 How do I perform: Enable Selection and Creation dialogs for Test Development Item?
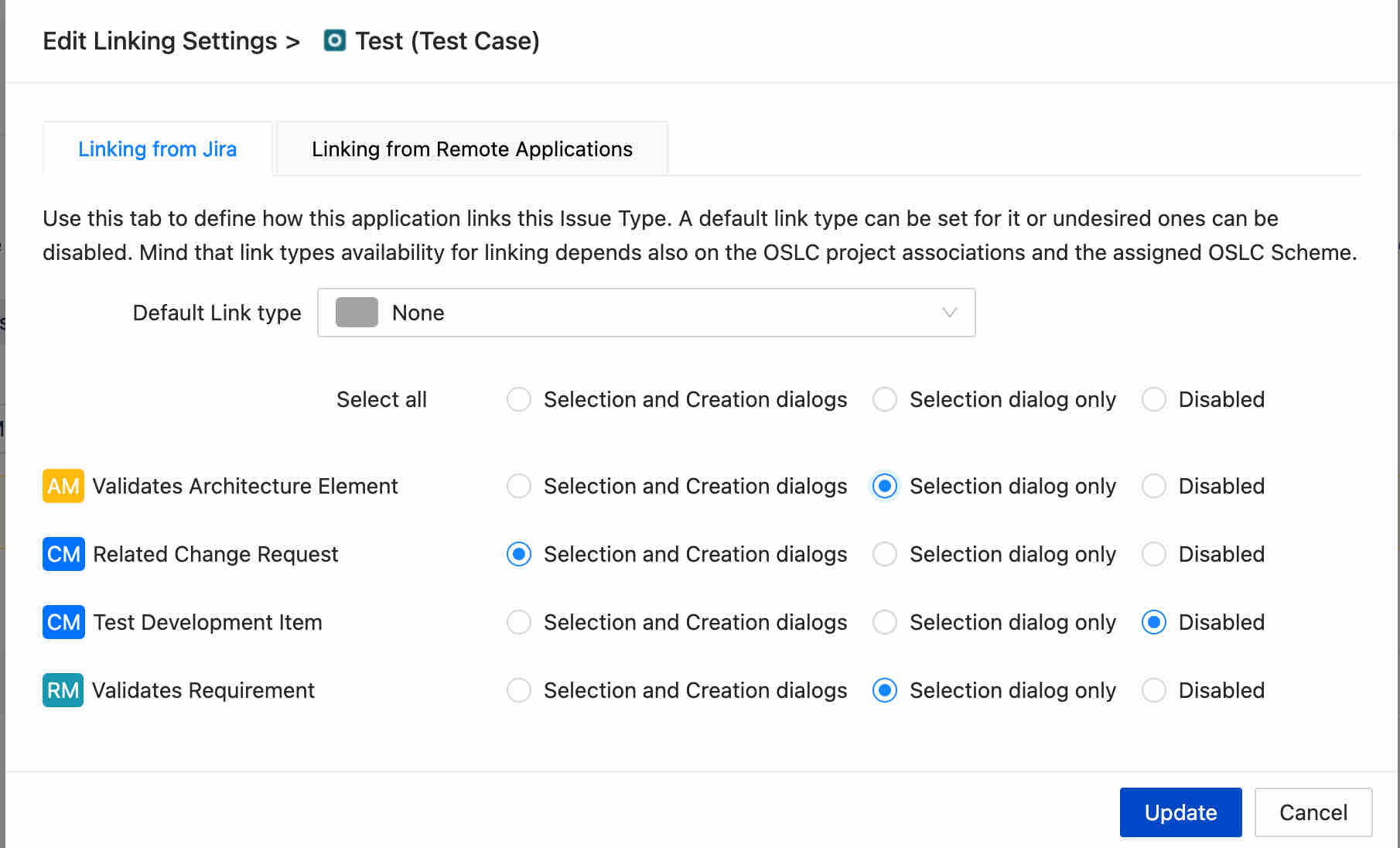[519, 622]
